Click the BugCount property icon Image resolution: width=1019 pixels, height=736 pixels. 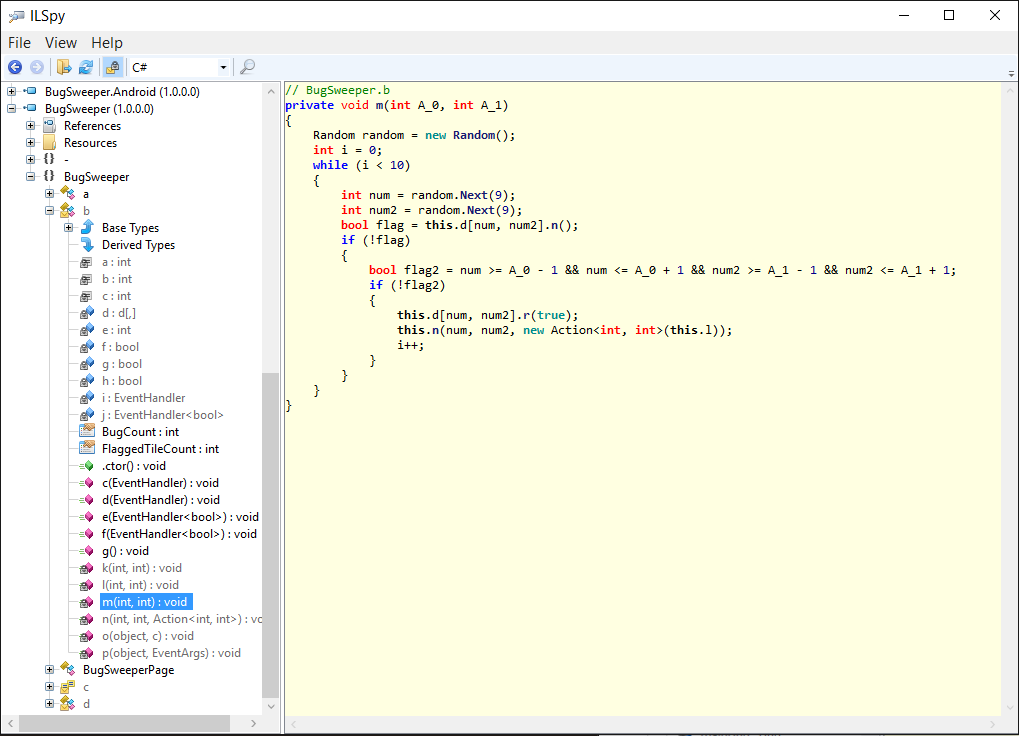(x=87, y=431)
